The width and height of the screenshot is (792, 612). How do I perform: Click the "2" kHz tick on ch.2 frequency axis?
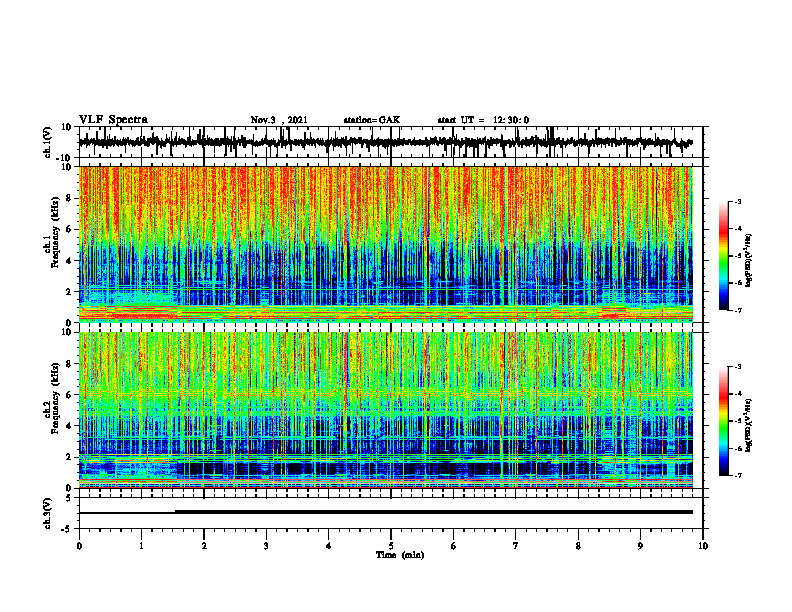70,457
